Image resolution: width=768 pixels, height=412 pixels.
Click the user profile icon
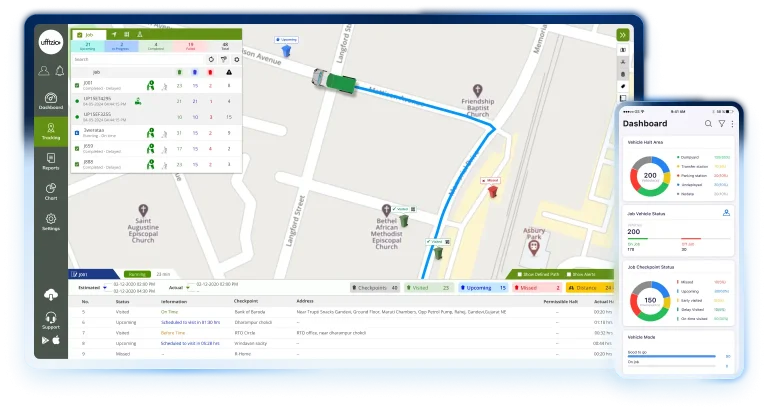click(43, 71)
